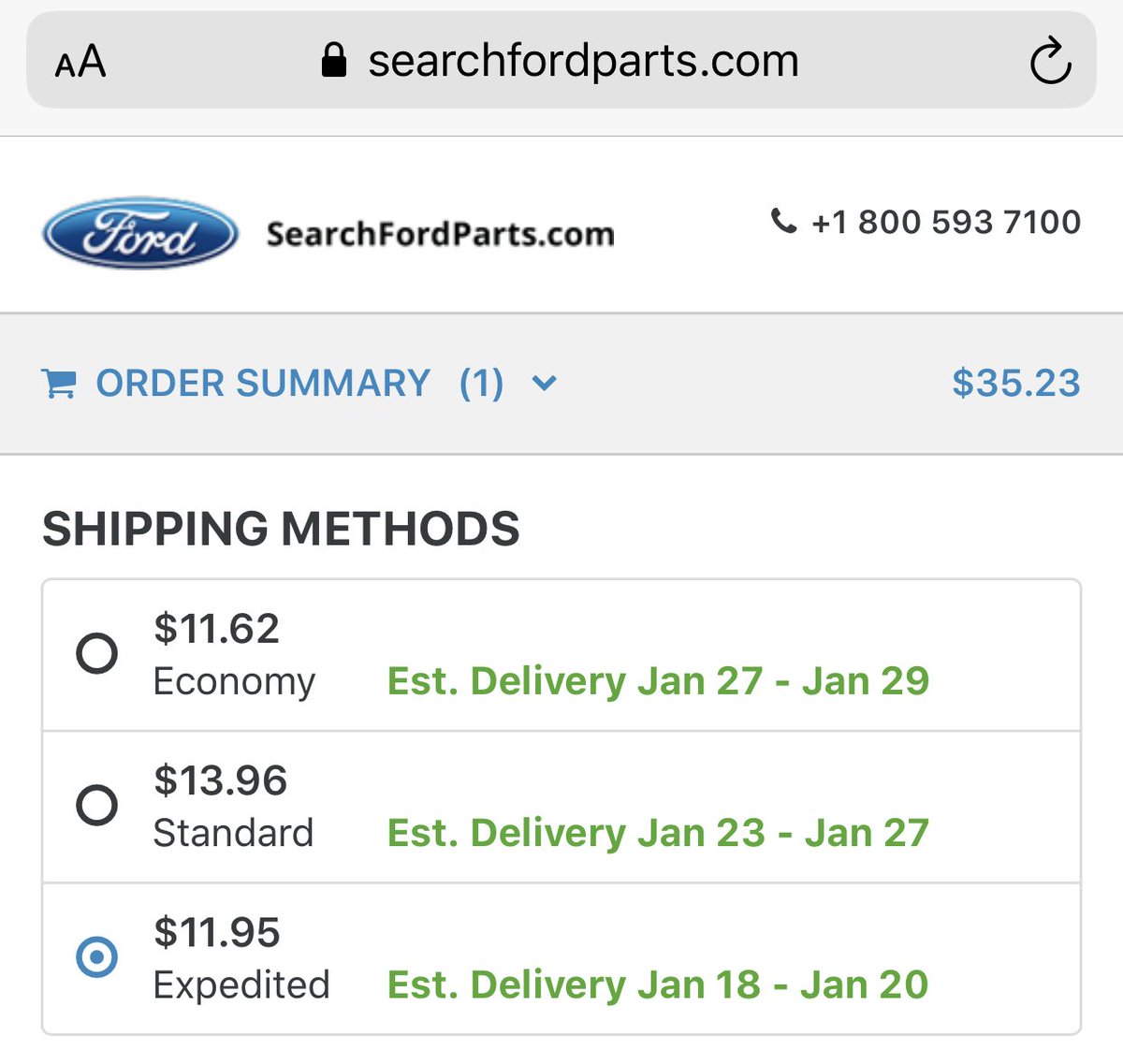Image resolution: width=1123 pixels, height=1064 pixels.
Task: Tap the (1) item count
Action: pyautogui.click(x=481, y=384)
